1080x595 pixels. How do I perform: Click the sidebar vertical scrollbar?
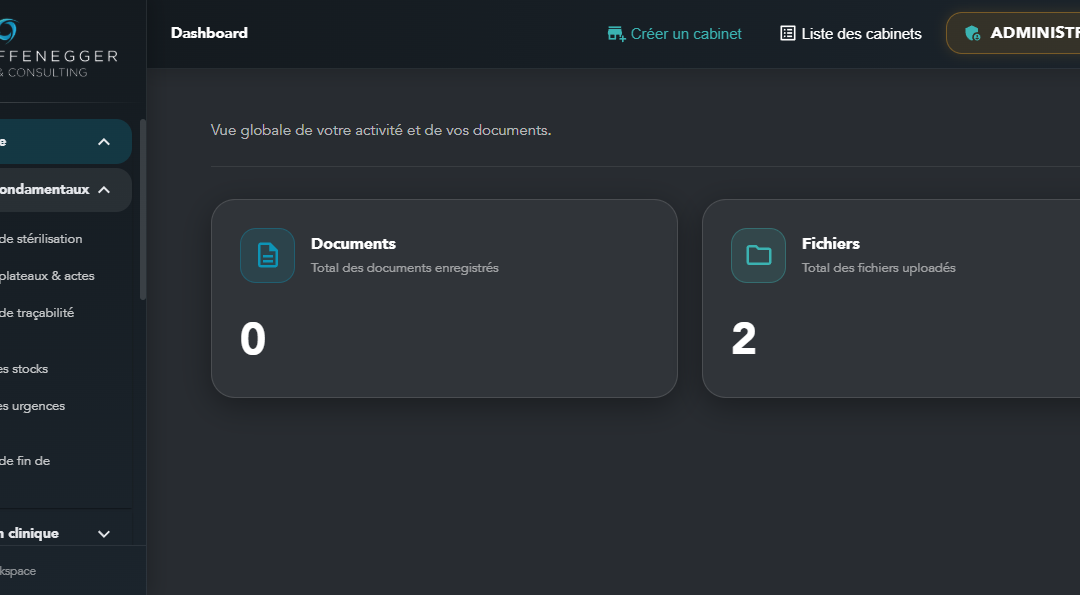[x=143, y=209]
